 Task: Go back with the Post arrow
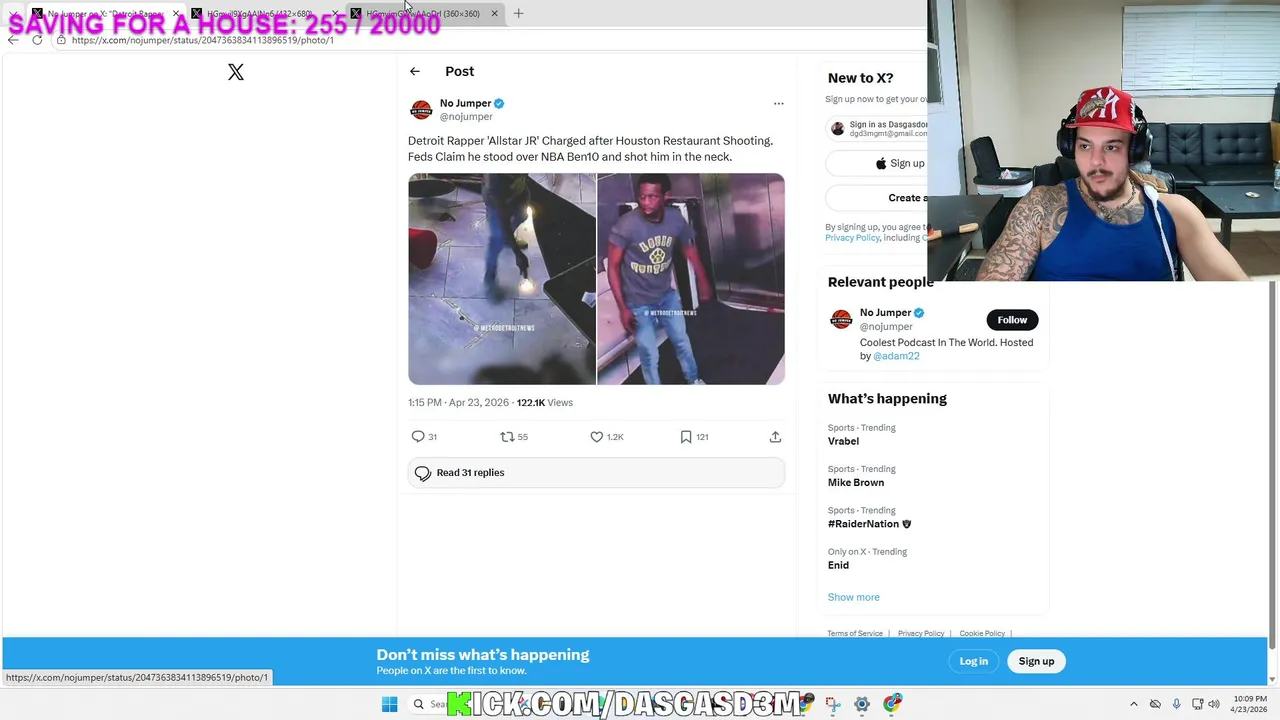415,71
